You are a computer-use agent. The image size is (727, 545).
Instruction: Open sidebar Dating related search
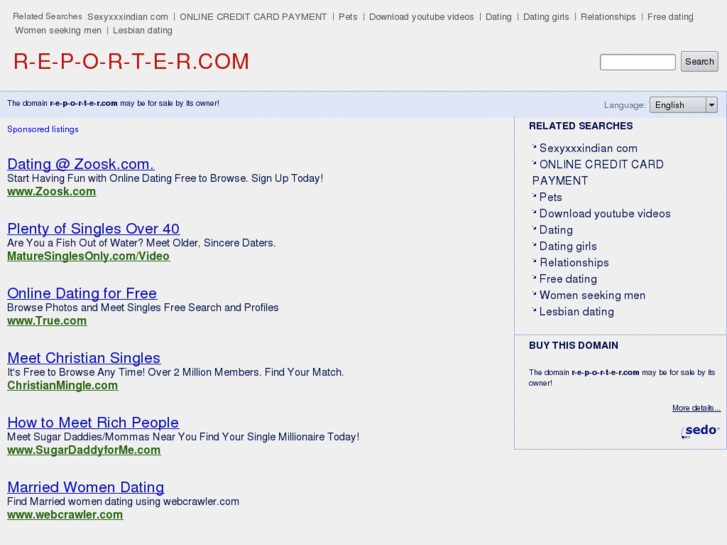click(x=556, y=230)
